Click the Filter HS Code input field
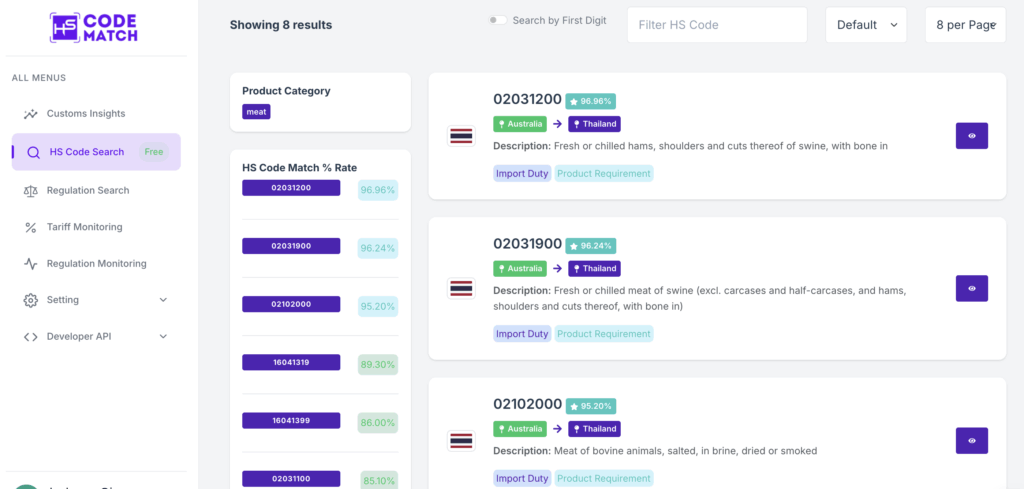1024x489 pixels. (716, 25)
